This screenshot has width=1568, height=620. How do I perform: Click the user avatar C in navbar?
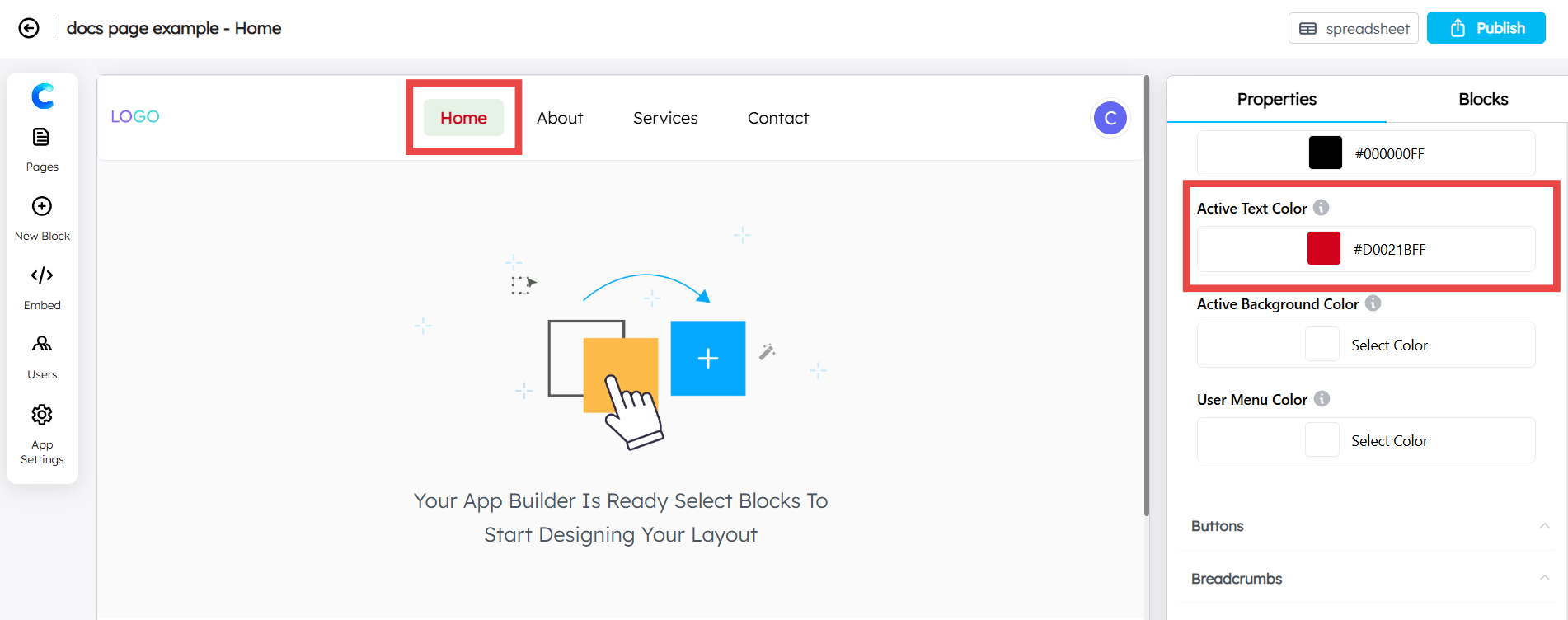point(1110,118)
